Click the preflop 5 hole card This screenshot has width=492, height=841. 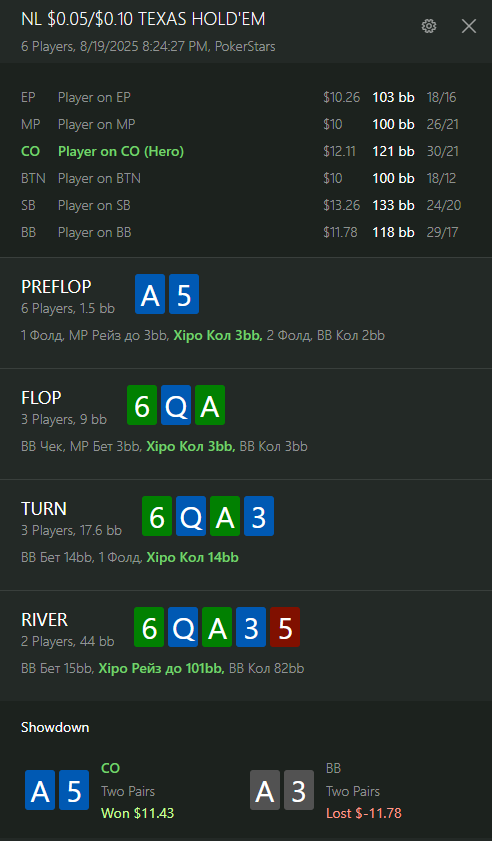(184, 294)
